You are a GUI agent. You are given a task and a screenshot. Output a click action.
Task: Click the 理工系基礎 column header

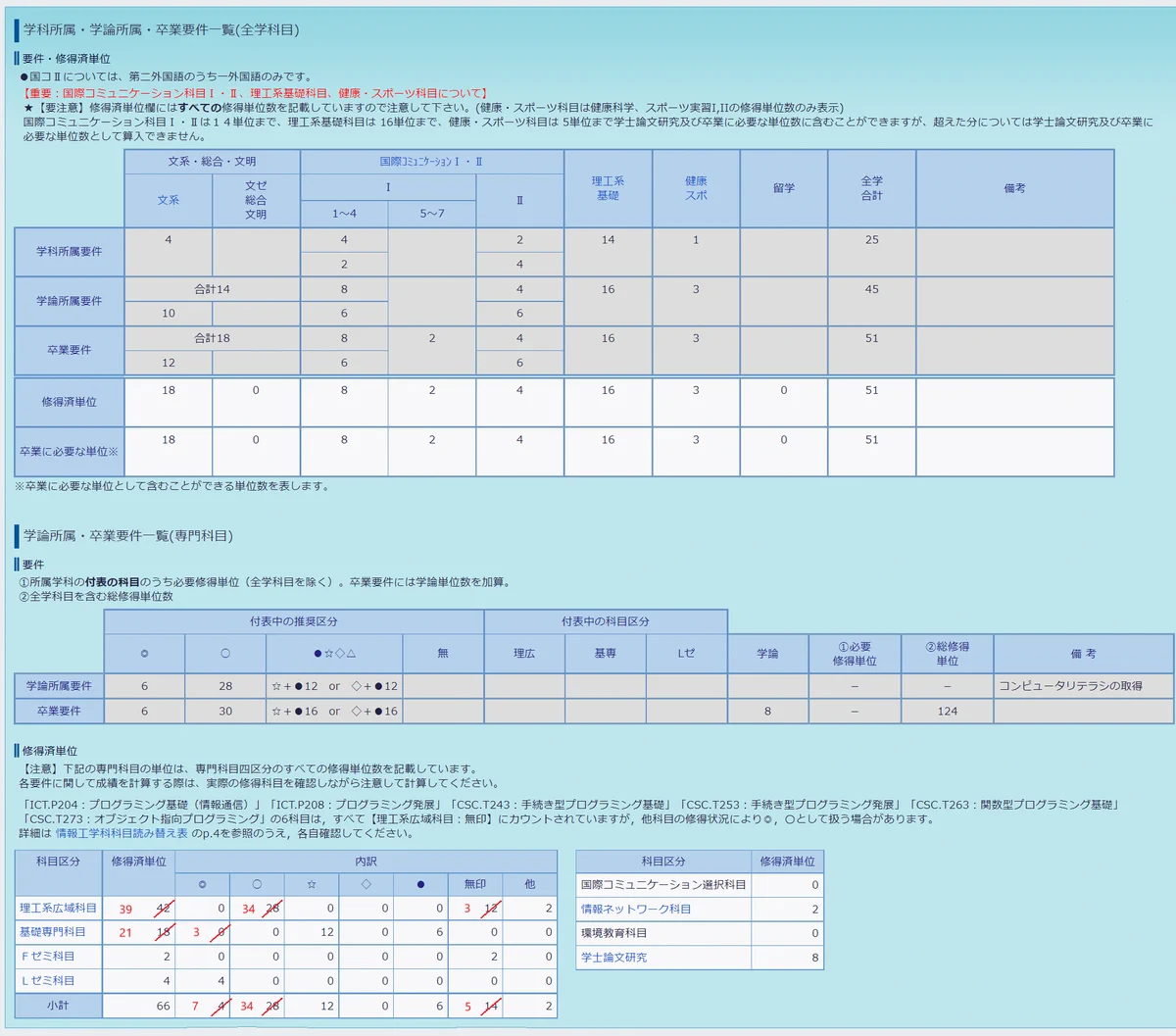point(608,188)
